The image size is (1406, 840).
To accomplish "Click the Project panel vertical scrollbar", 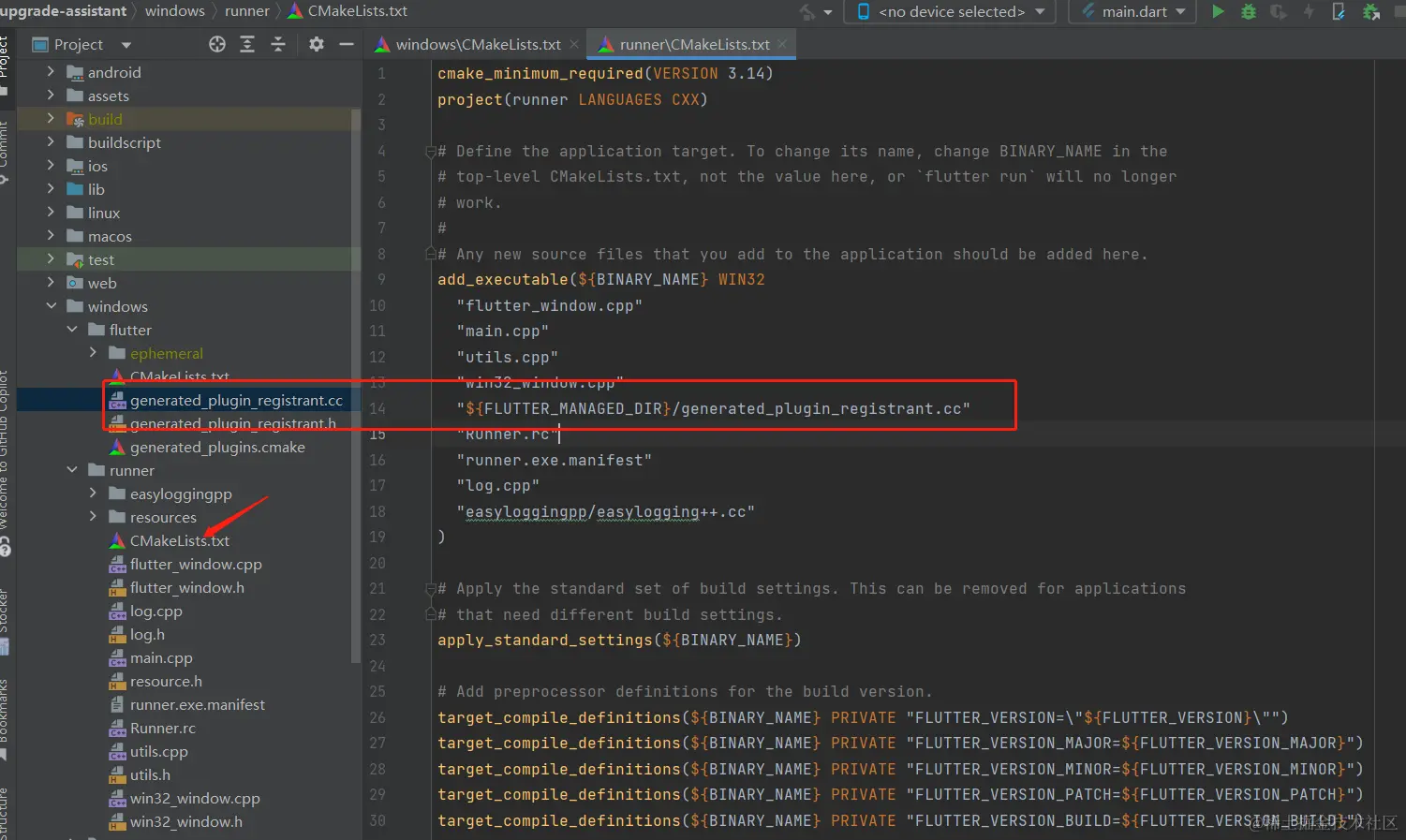I will click(356, 384).
